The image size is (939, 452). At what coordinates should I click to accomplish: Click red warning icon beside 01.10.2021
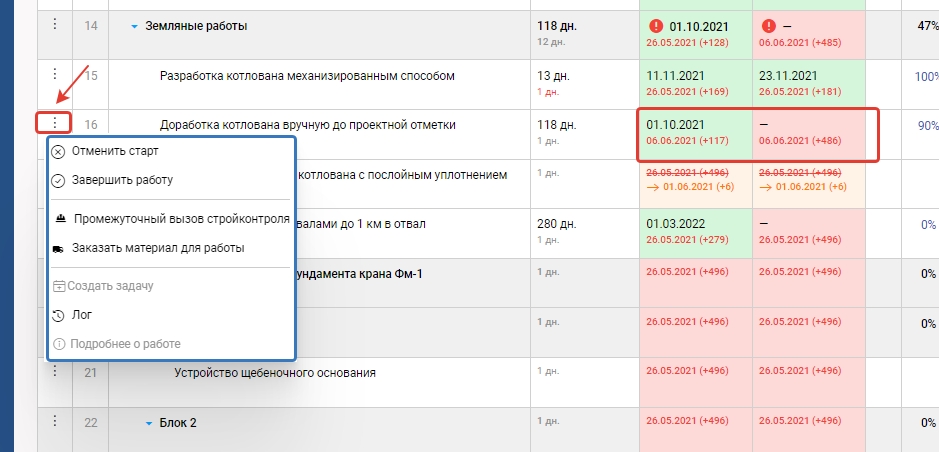click(x=656, y=26)
